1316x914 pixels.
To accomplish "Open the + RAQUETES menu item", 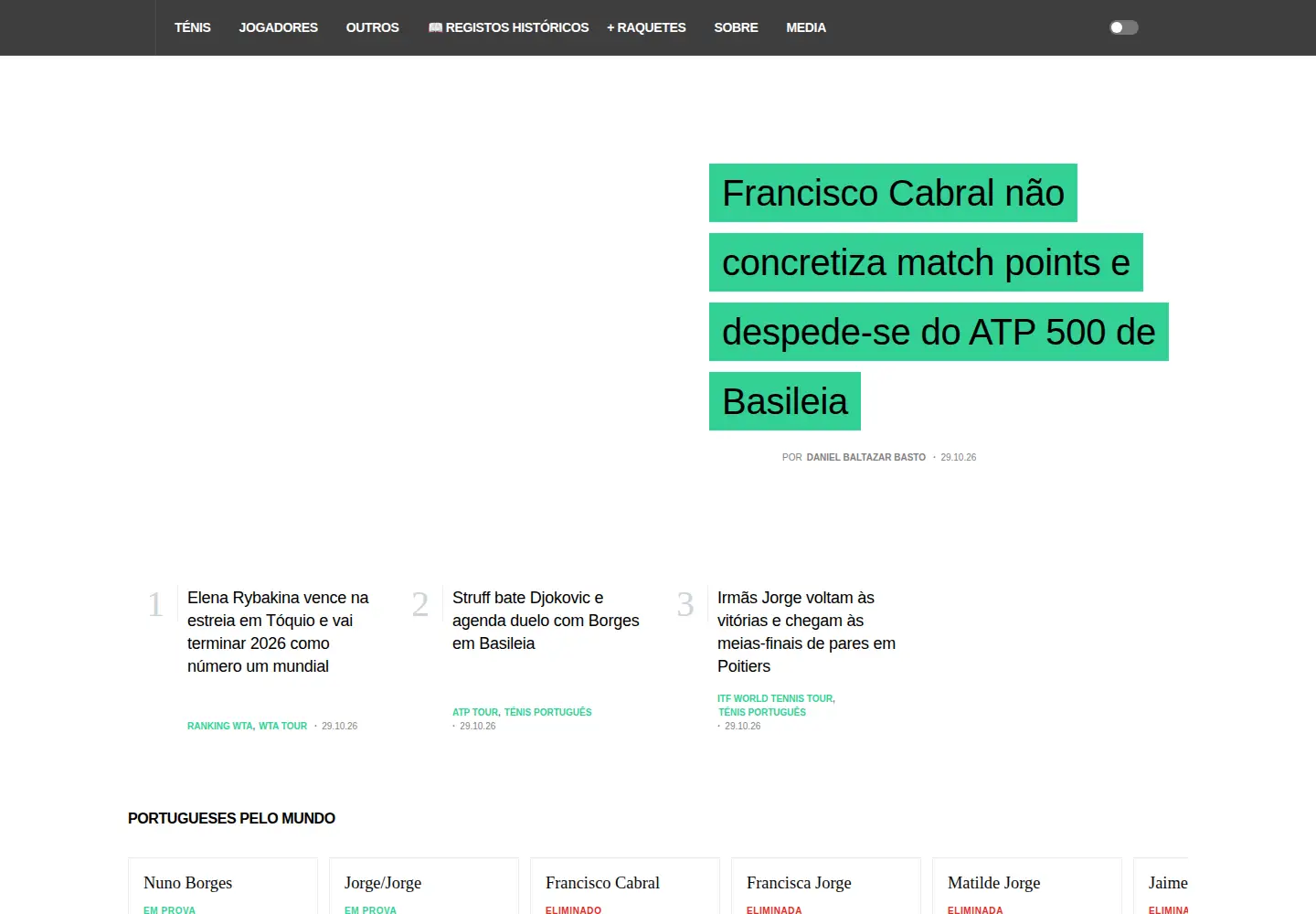I will click(646, 27).
